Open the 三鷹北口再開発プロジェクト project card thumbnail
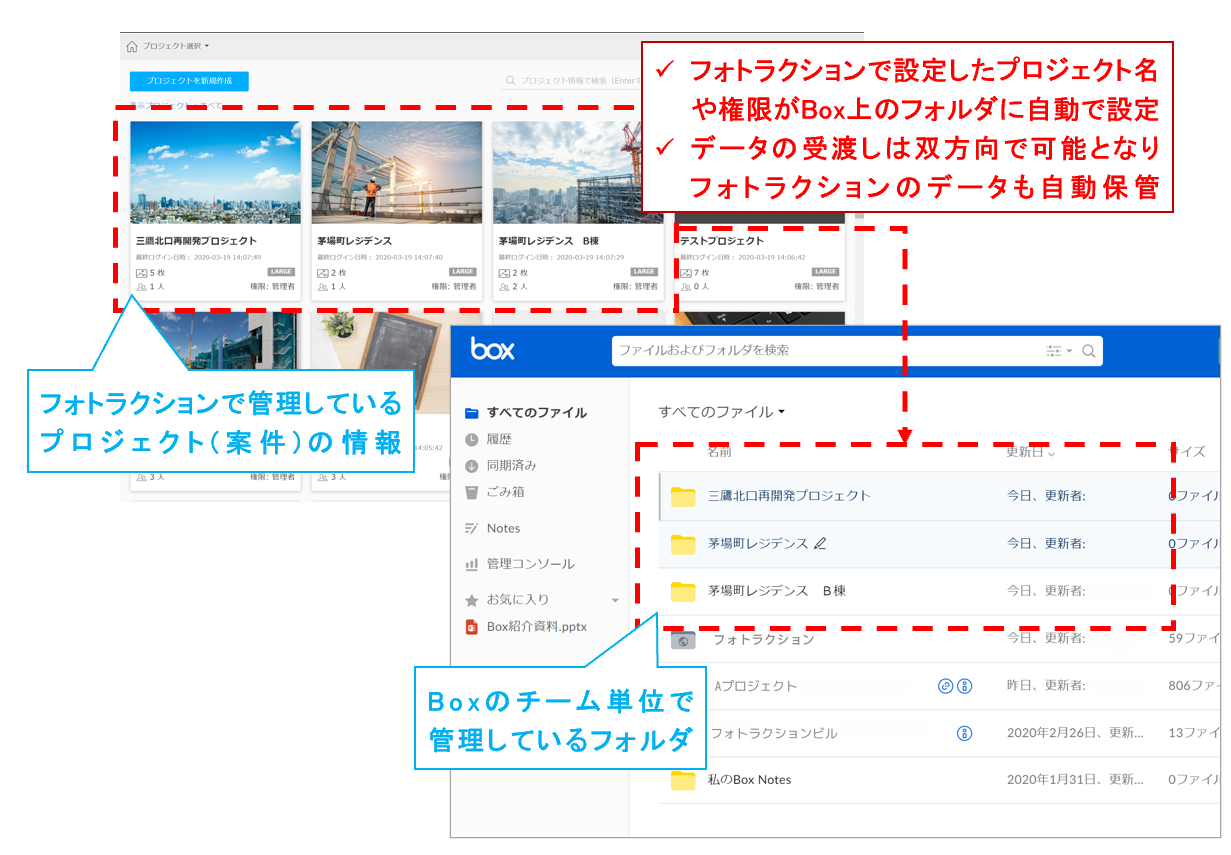Image resolution: width=1231 pixels, height=855 pixels. click(x=215, y=172)
